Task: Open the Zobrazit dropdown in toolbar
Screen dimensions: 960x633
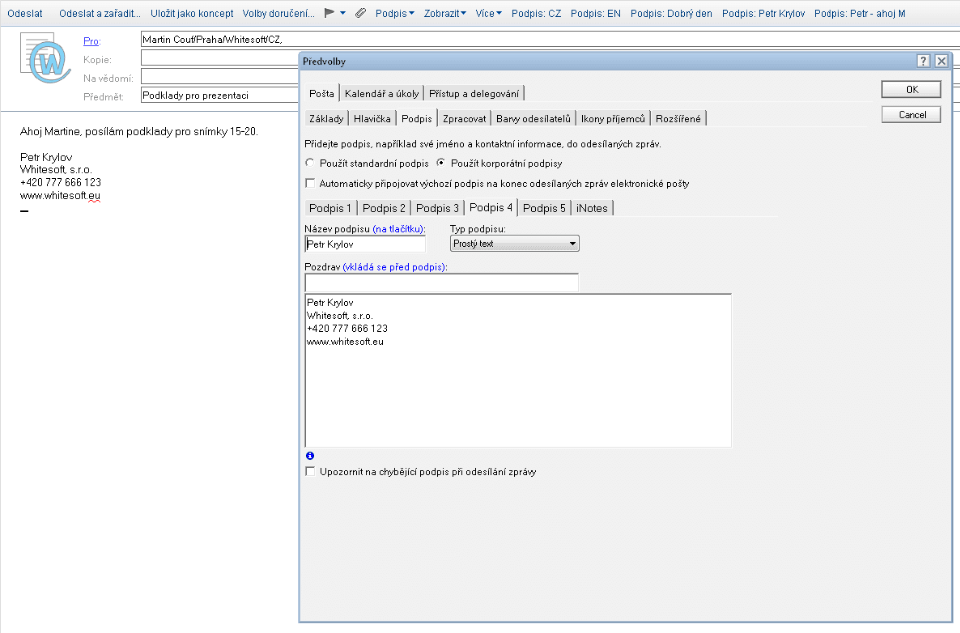Action: (x=444, y=13)
